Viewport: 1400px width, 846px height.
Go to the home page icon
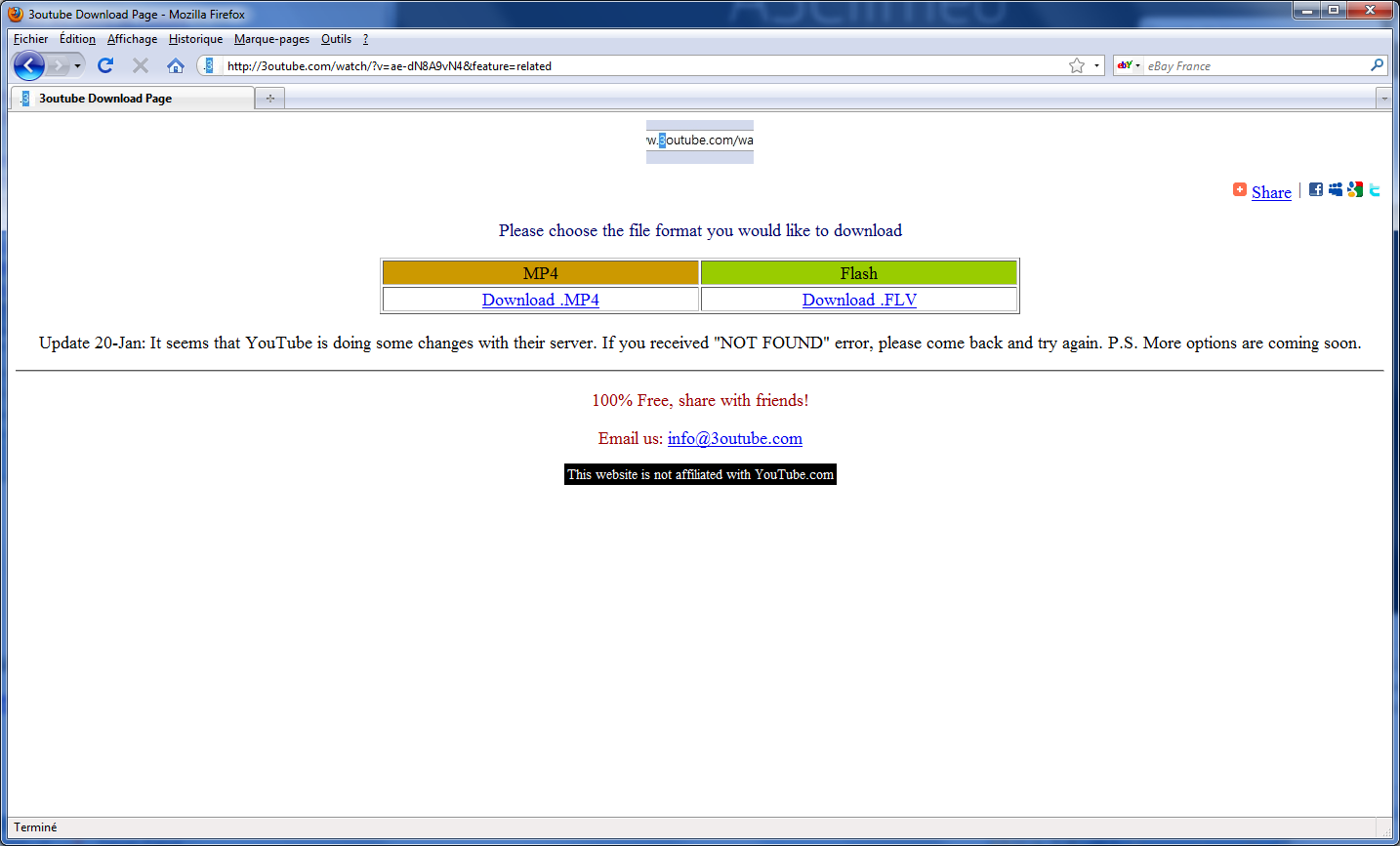(176, 65)
